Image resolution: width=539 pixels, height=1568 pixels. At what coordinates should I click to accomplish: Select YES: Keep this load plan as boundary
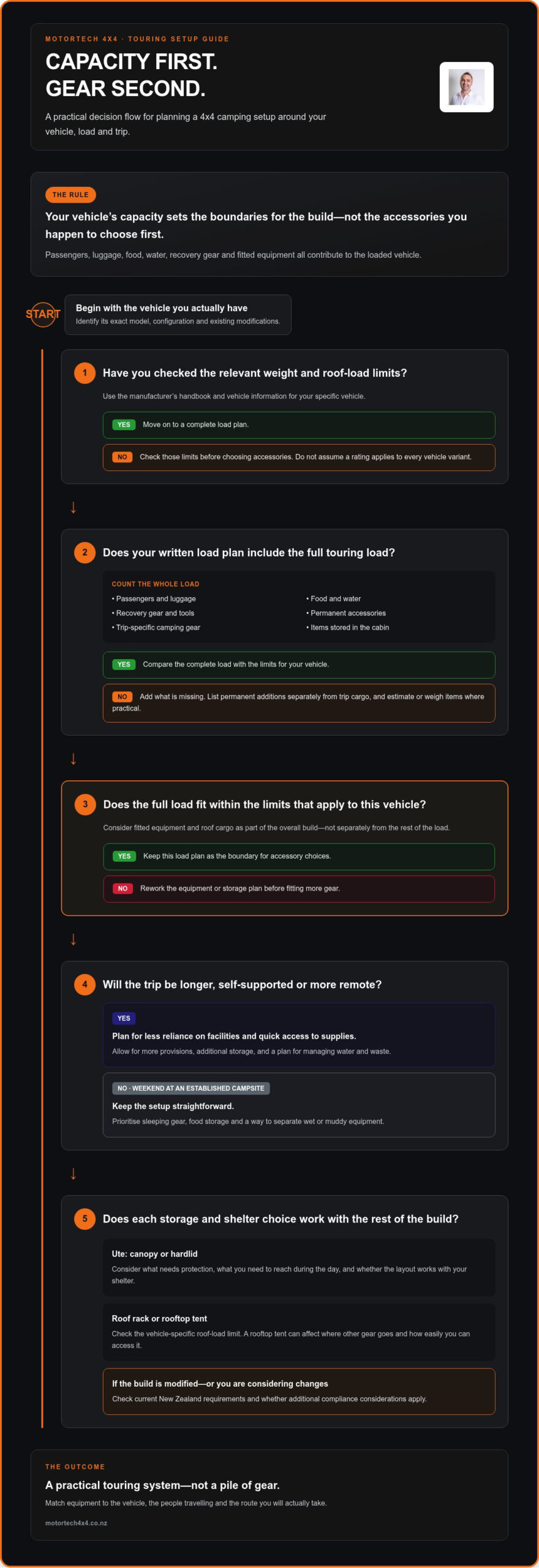[299, 856]
